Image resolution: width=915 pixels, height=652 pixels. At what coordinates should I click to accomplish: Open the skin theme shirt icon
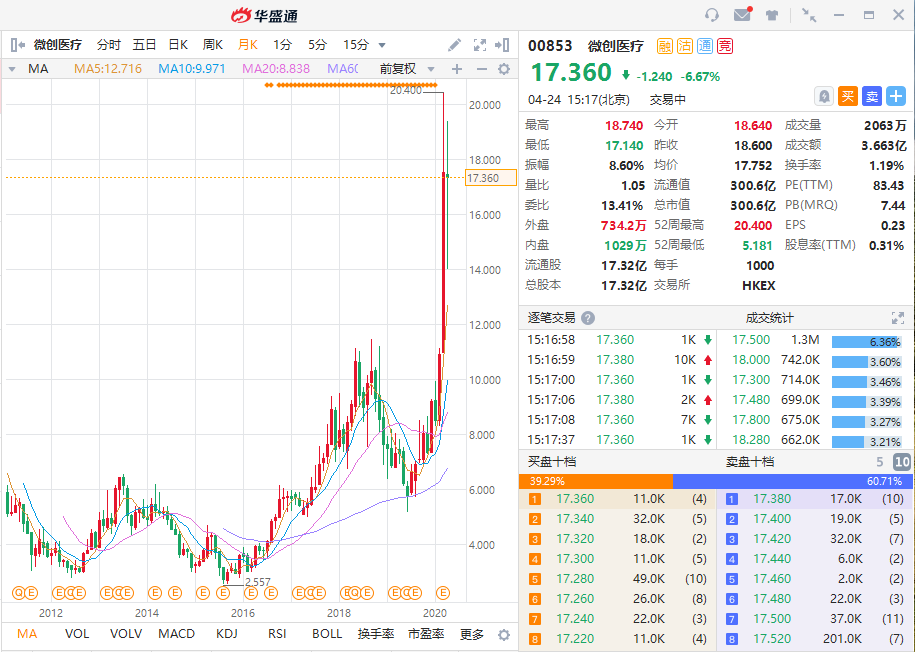(x=772, y=15)
